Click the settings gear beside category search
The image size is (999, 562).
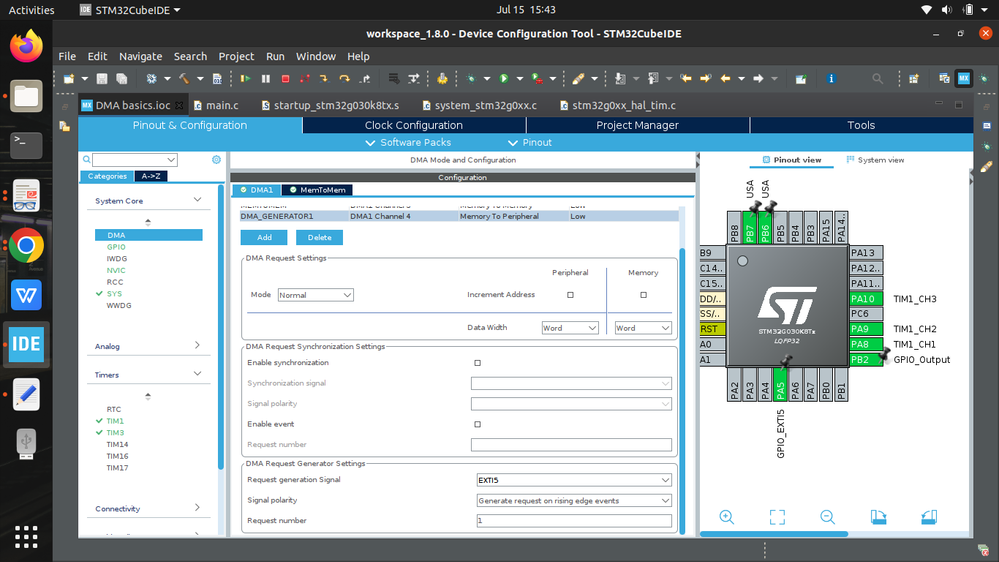[x=217, y=159]
